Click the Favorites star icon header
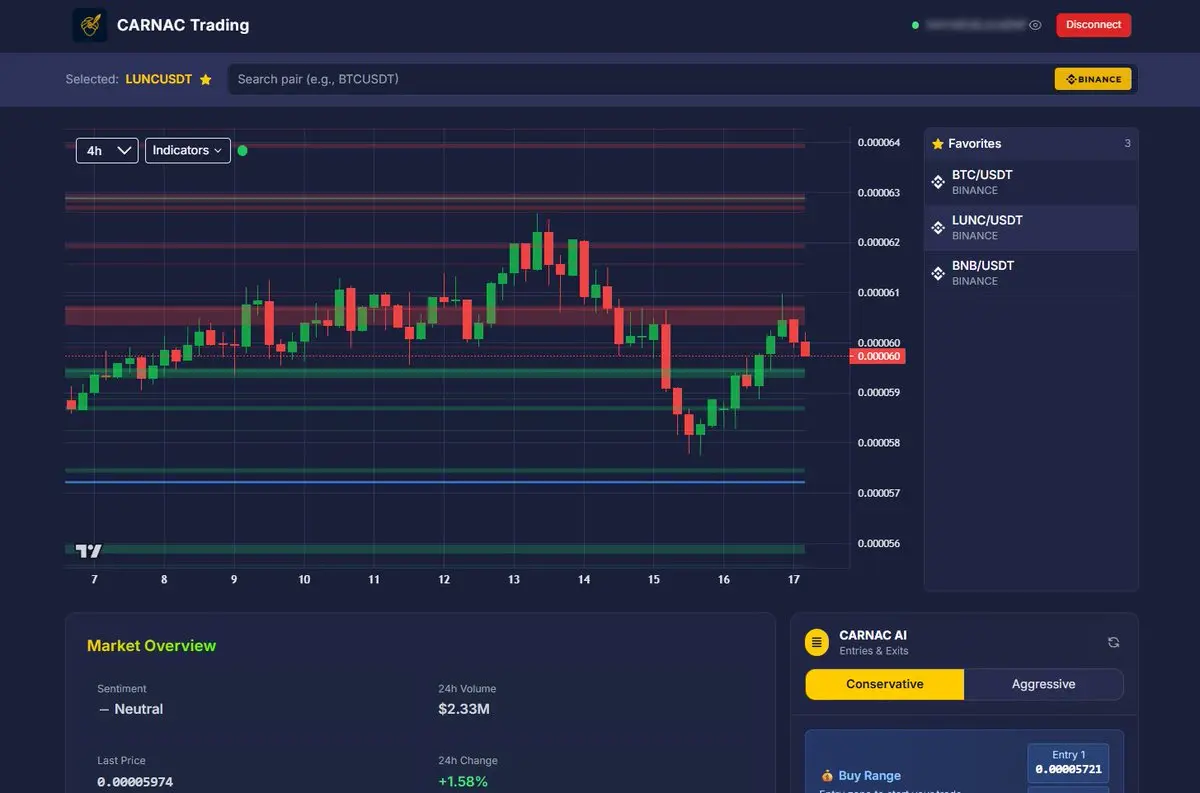The height and width of the screenshot is (793, 1200). point(938,144)
